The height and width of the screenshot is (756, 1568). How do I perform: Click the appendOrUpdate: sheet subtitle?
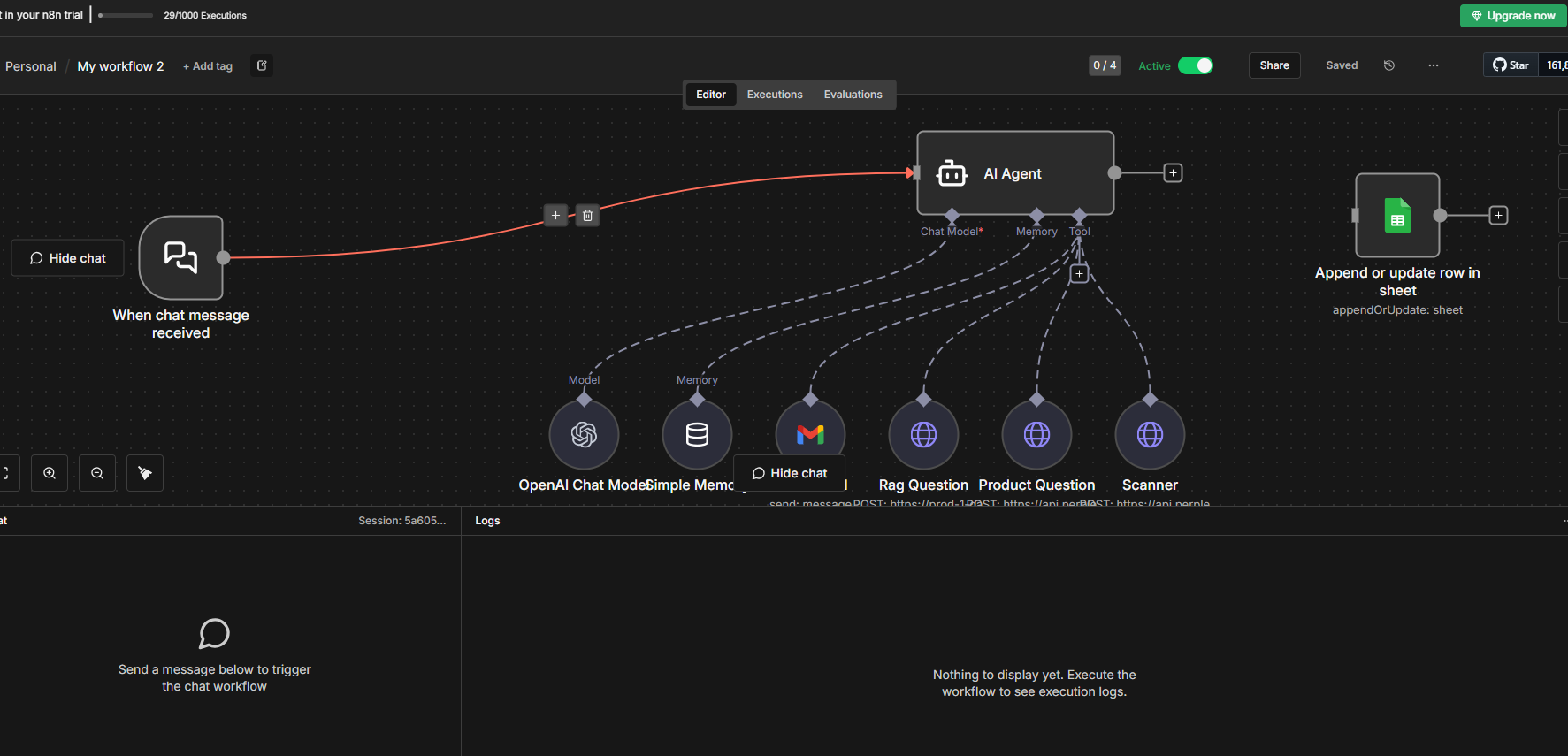pos(1397,310)
